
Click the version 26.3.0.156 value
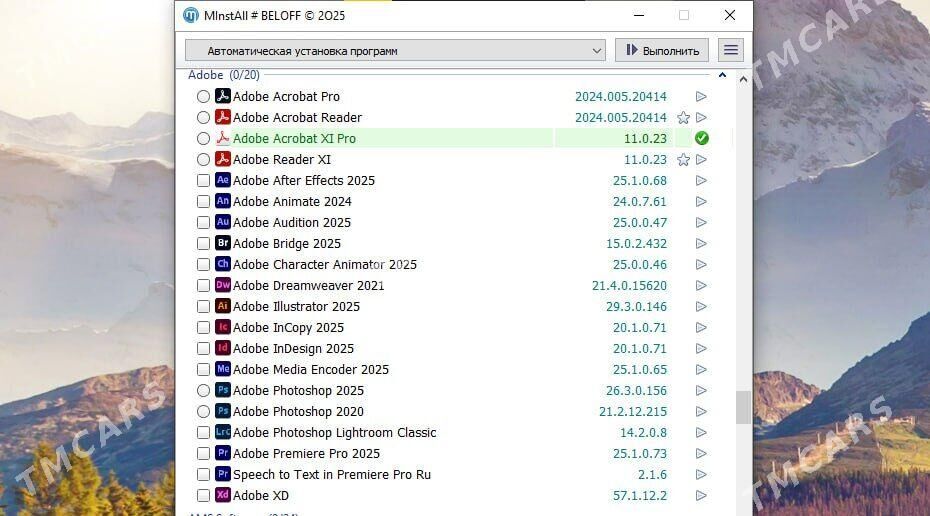pos(636,391)
